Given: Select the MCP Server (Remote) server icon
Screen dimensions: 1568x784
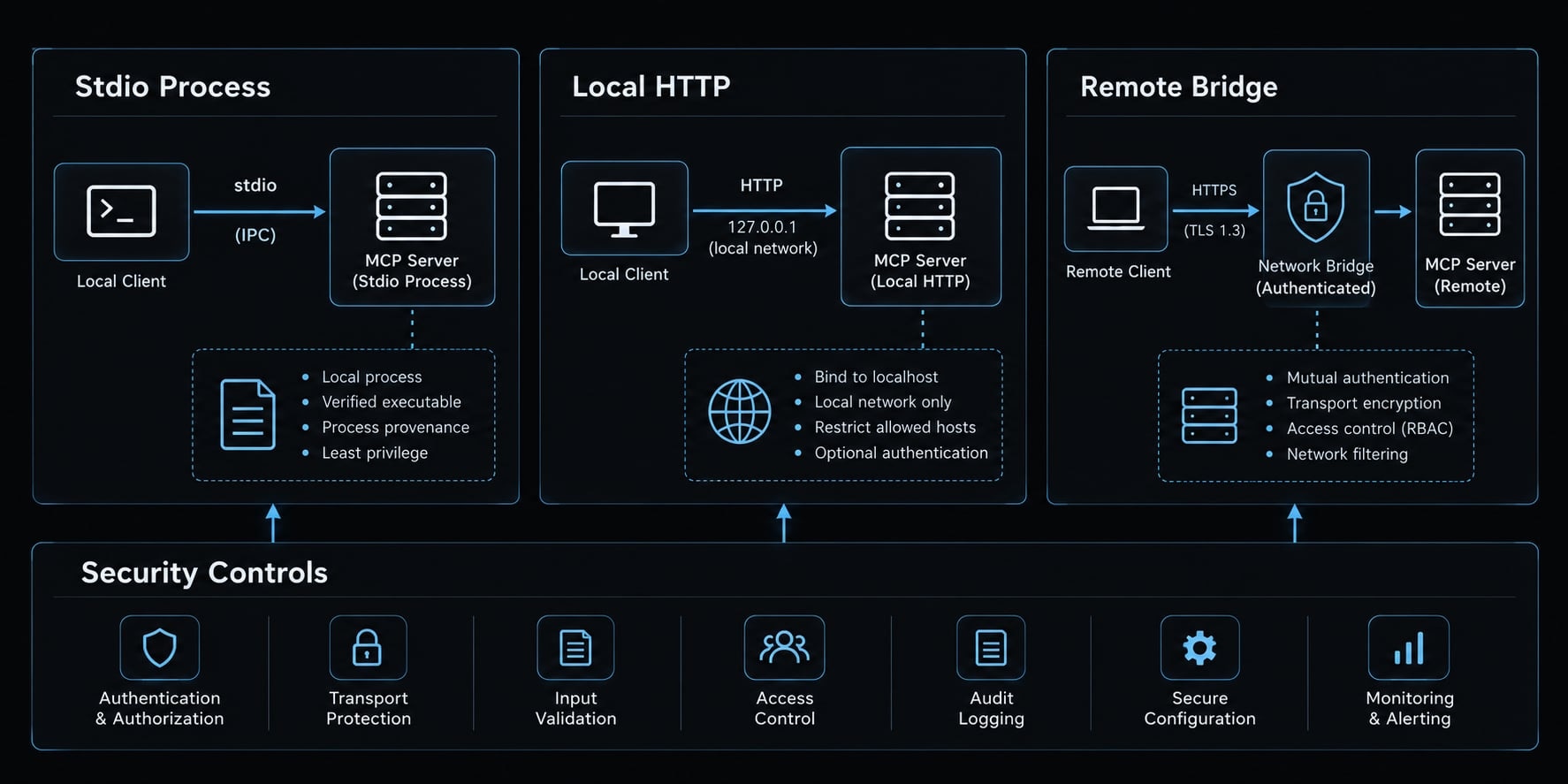Looking at the screenshot, I should (1470, 204).
